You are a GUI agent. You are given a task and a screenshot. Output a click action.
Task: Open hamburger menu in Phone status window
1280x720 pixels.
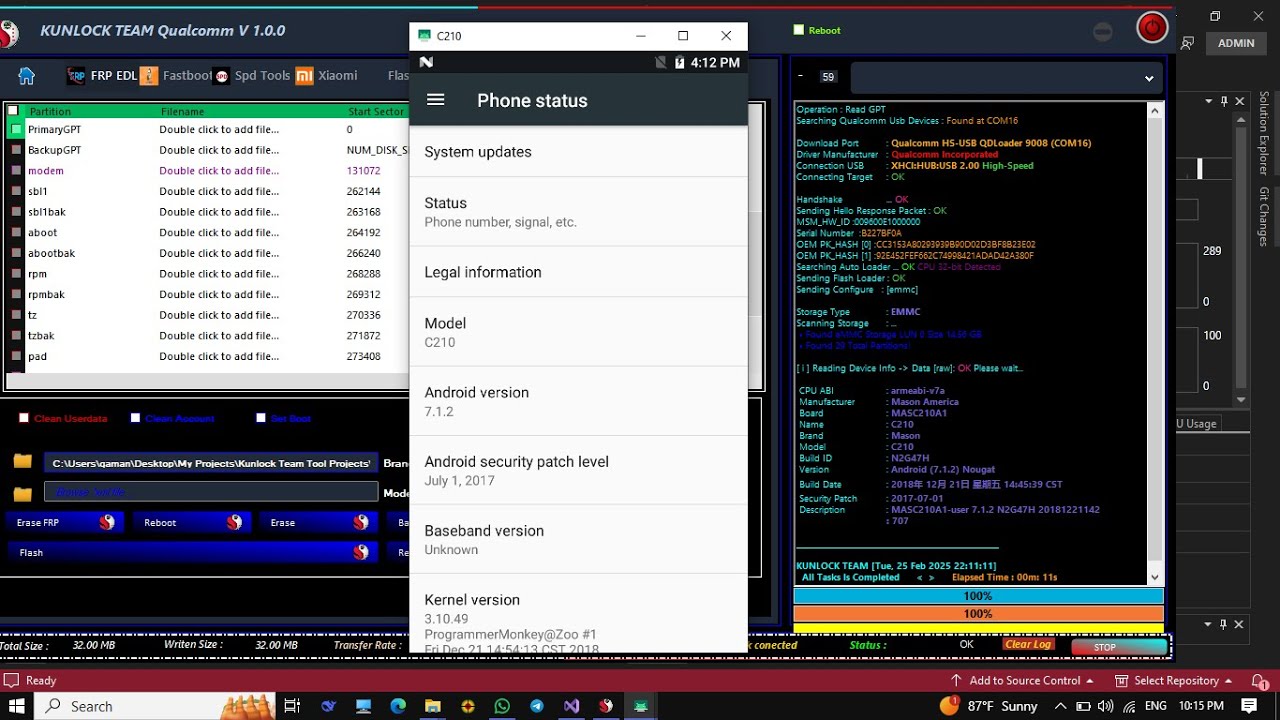[x=435, y=100]
